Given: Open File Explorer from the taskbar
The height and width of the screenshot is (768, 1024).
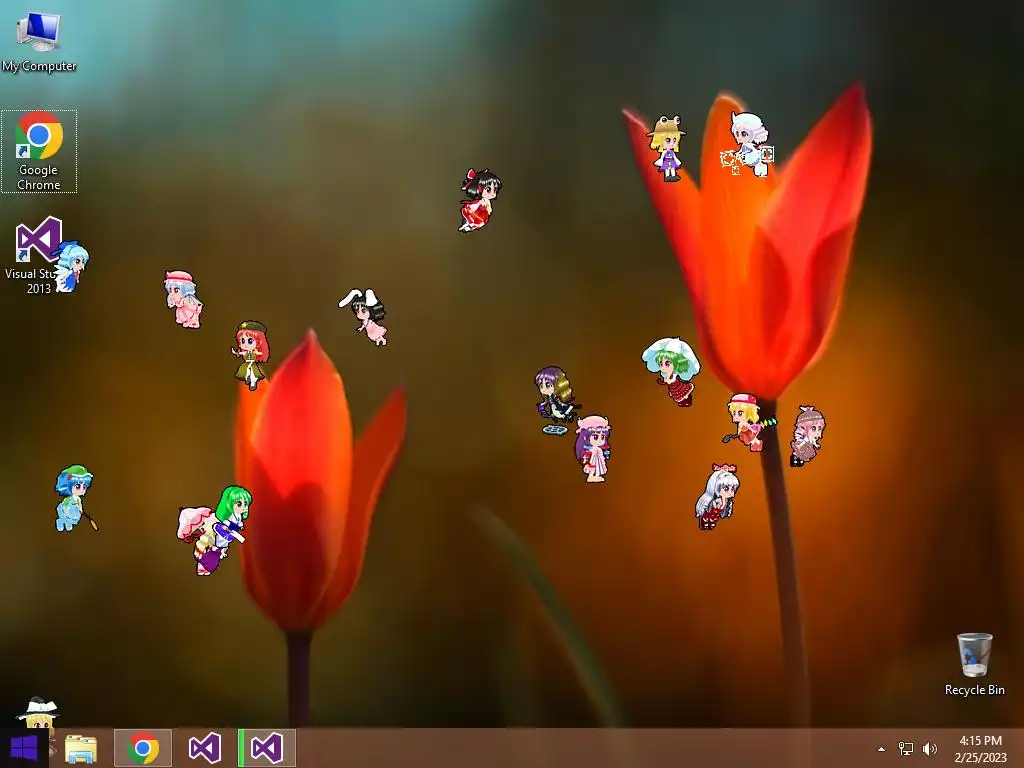Looking at the screenshot, I should 81,748.
